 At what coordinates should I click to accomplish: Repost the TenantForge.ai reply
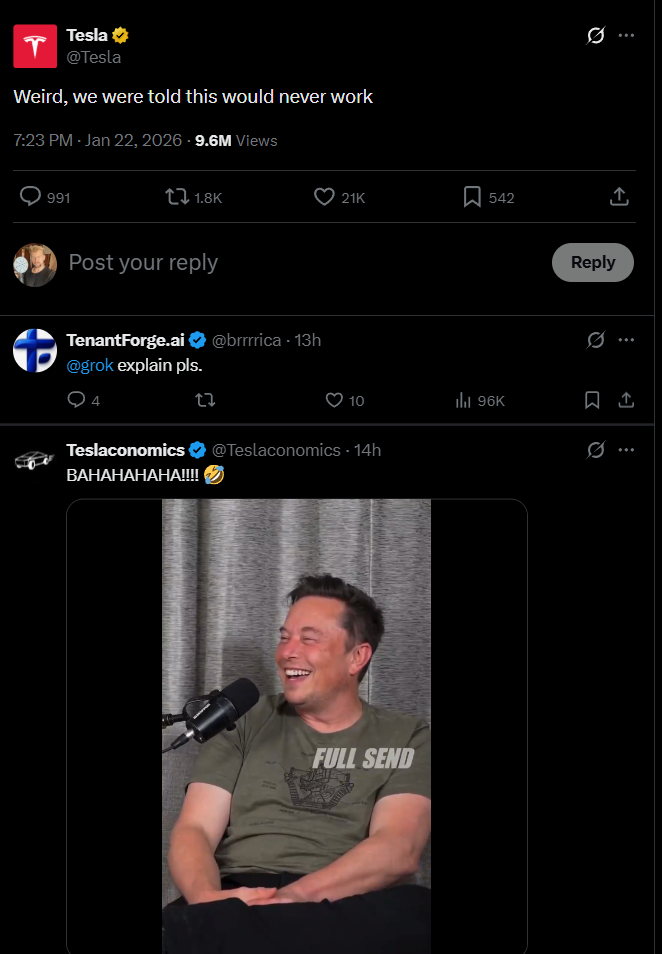[x=205, y=400]
